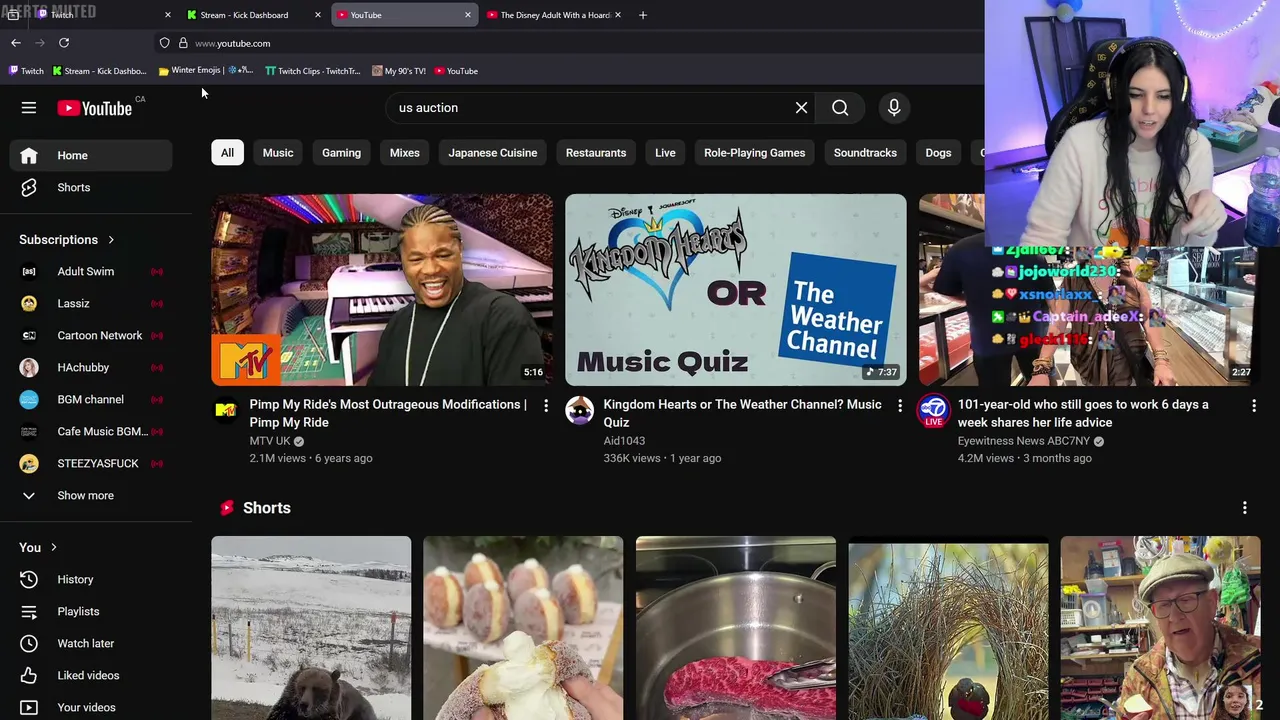Clear the search box text
The width and height of the screenshot is (1280, 720).
coord(801,108)
